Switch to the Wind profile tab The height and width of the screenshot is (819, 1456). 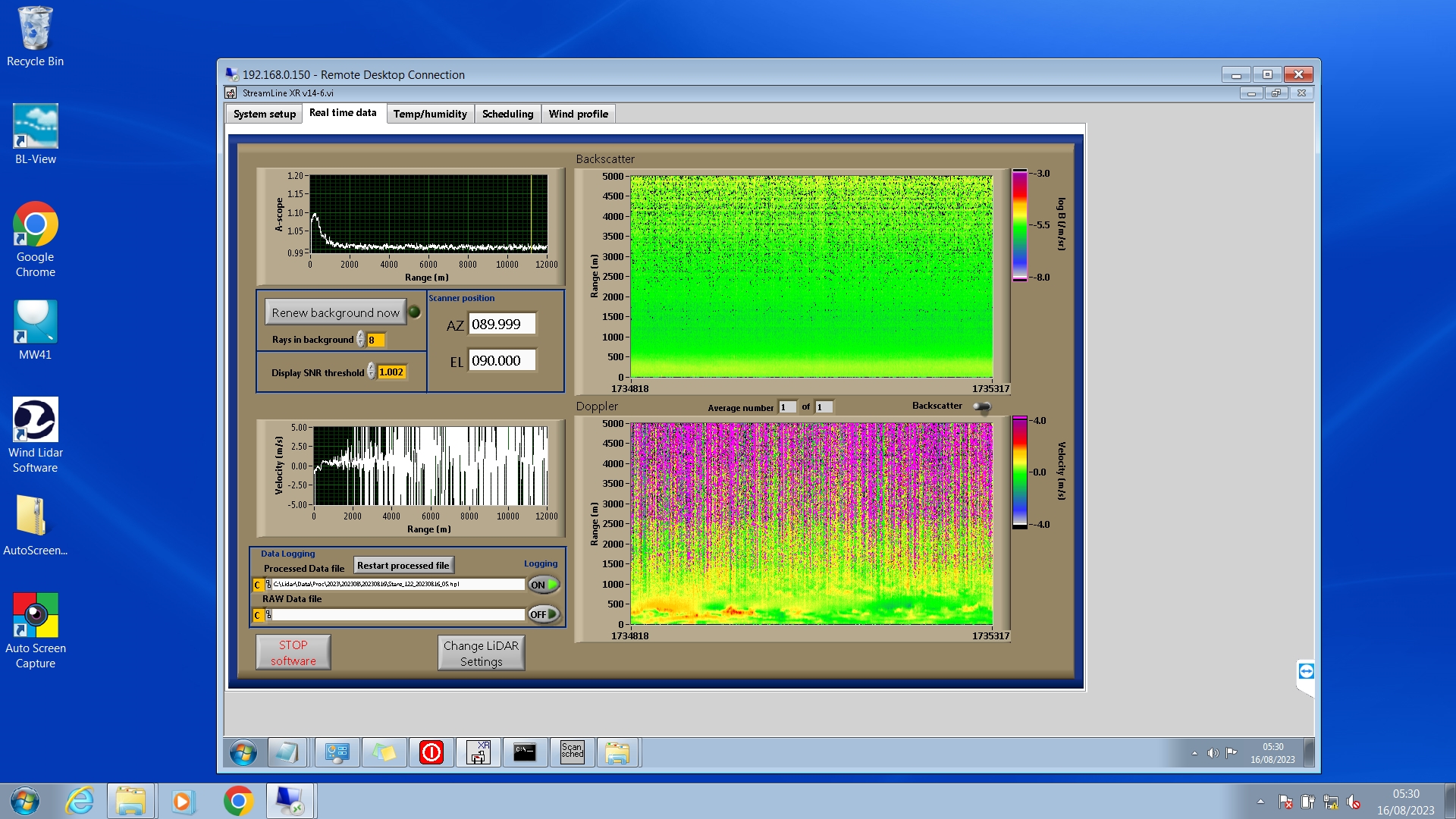pos(578,114)
